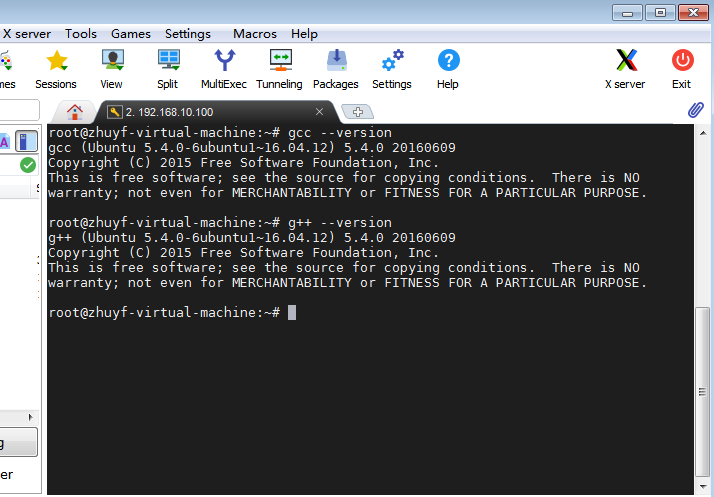714x497 pixels.
Task: Open the Tools menu
Action: coord(81,34)
